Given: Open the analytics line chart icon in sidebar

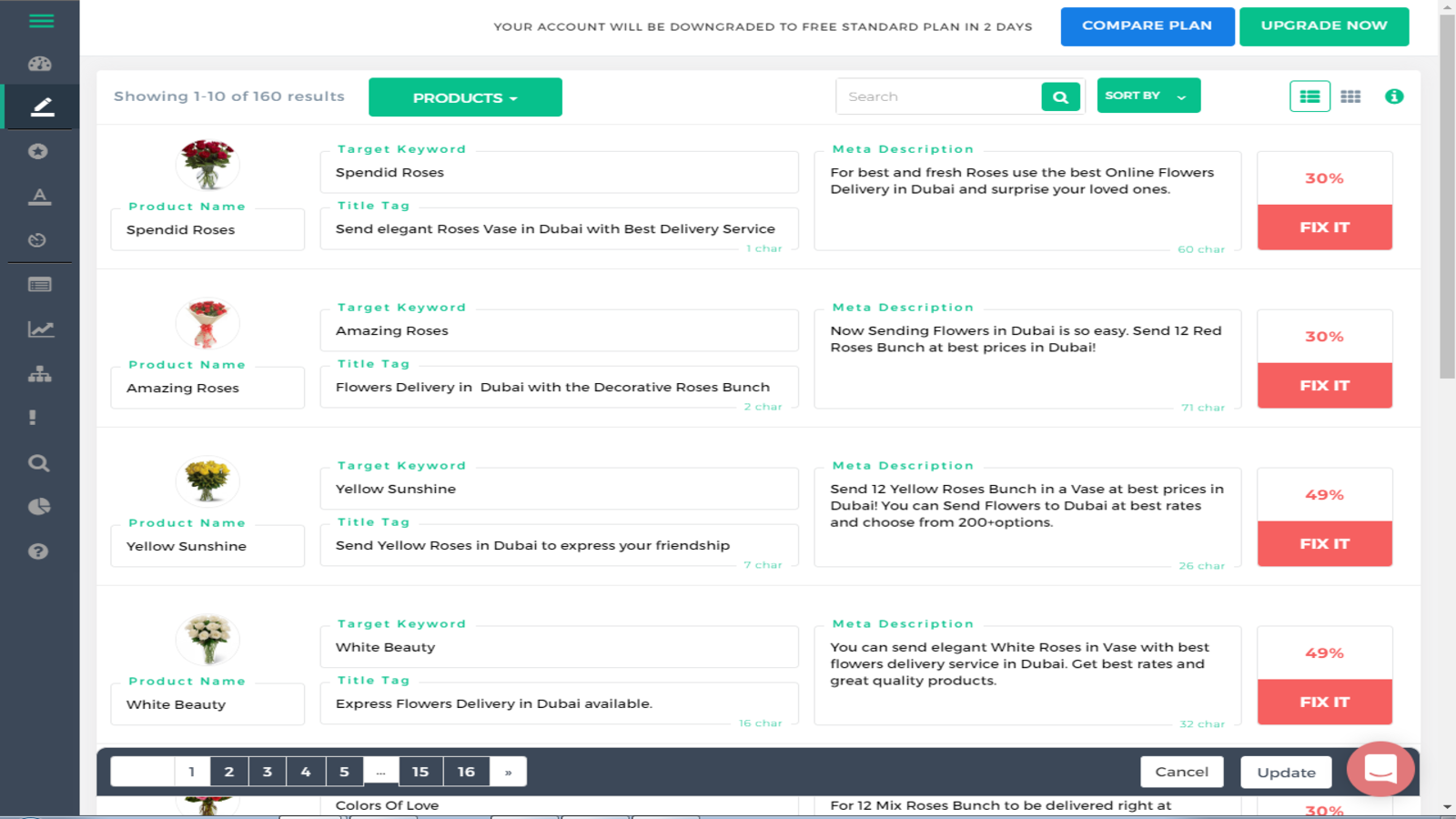Looking at the screenshot, I should point(40,329).
